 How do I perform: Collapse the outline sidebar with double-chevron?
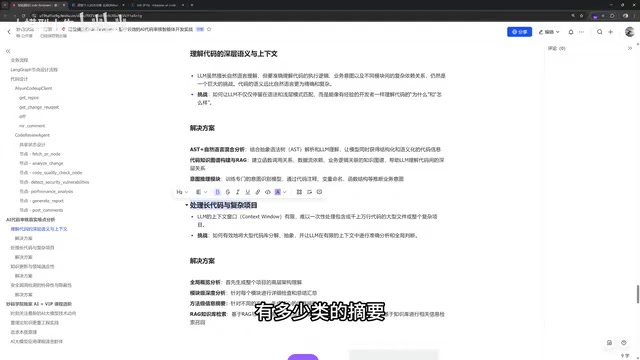coord(8,51)
